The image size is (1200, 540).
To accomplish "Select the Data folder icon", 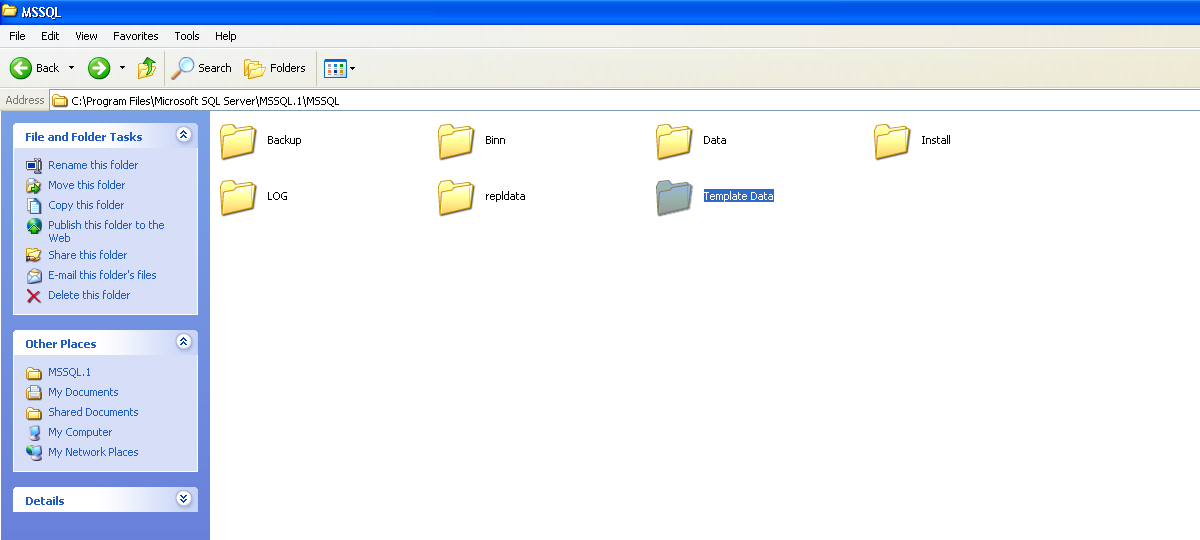I will click(x=674, y=141).
